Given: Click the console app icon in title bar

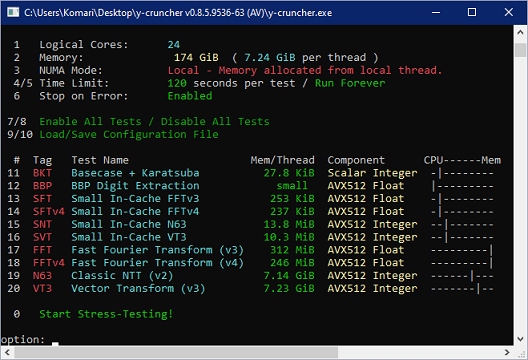Looking at the screenshot, I should tap(13, 12).
